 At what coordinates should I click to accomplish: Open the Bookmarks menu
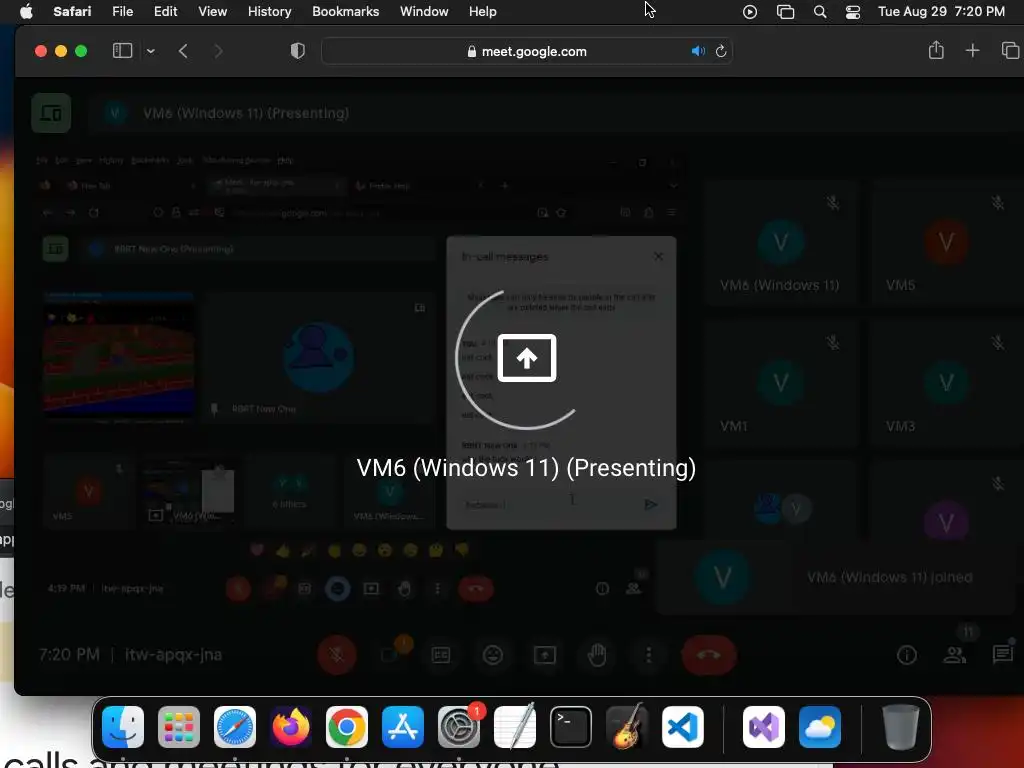click(x=345, y=11)
